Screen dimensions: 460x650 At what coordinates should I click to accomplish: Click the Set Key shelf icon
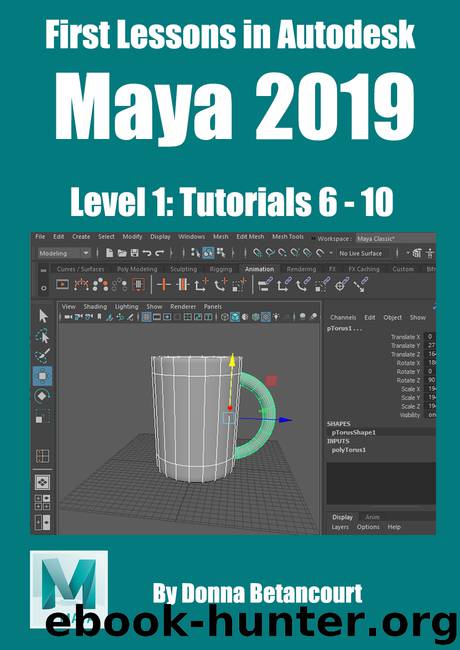[164, 285]
